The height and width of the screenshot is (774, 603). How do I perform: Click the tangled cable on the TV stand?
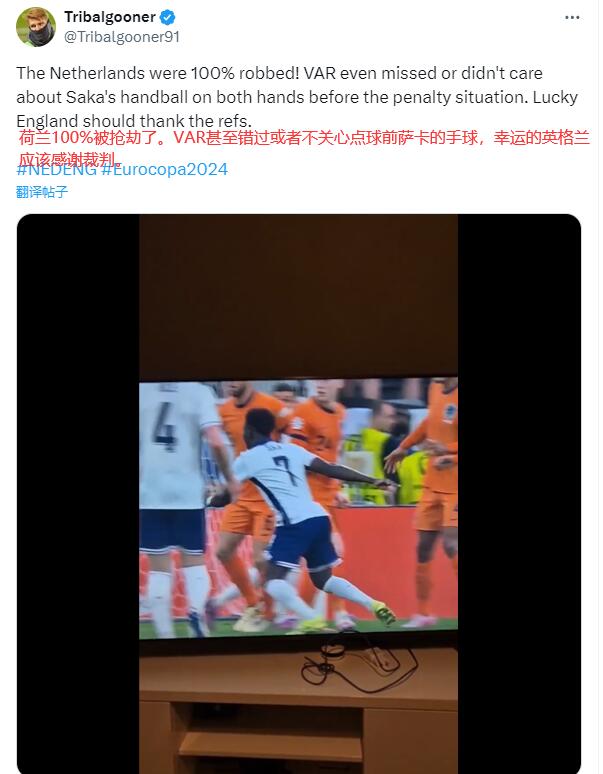tap(359, 666)
